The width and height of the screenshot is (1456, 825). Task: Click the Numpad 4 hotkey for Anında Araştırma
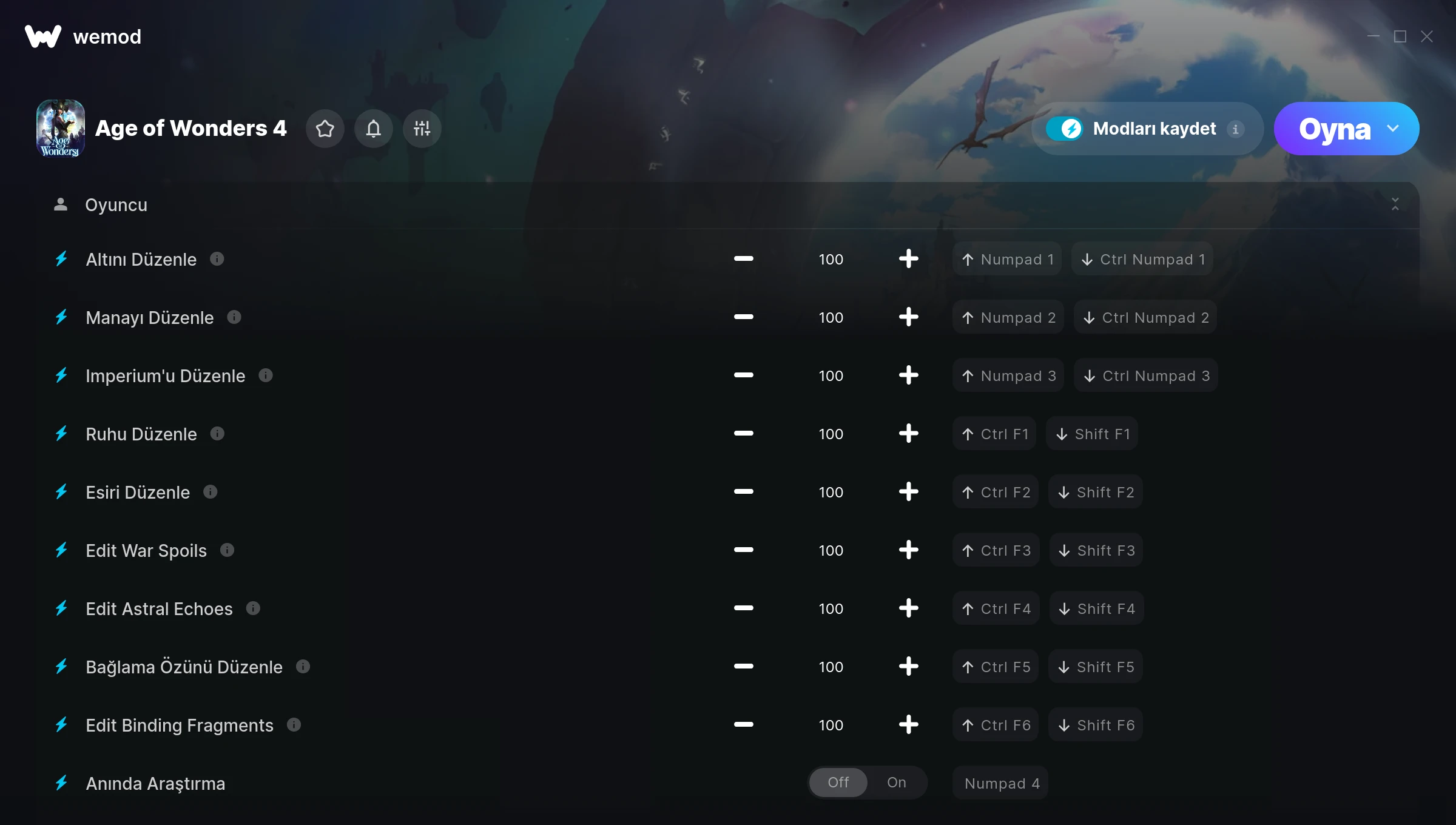click(x=1000, y=783)
